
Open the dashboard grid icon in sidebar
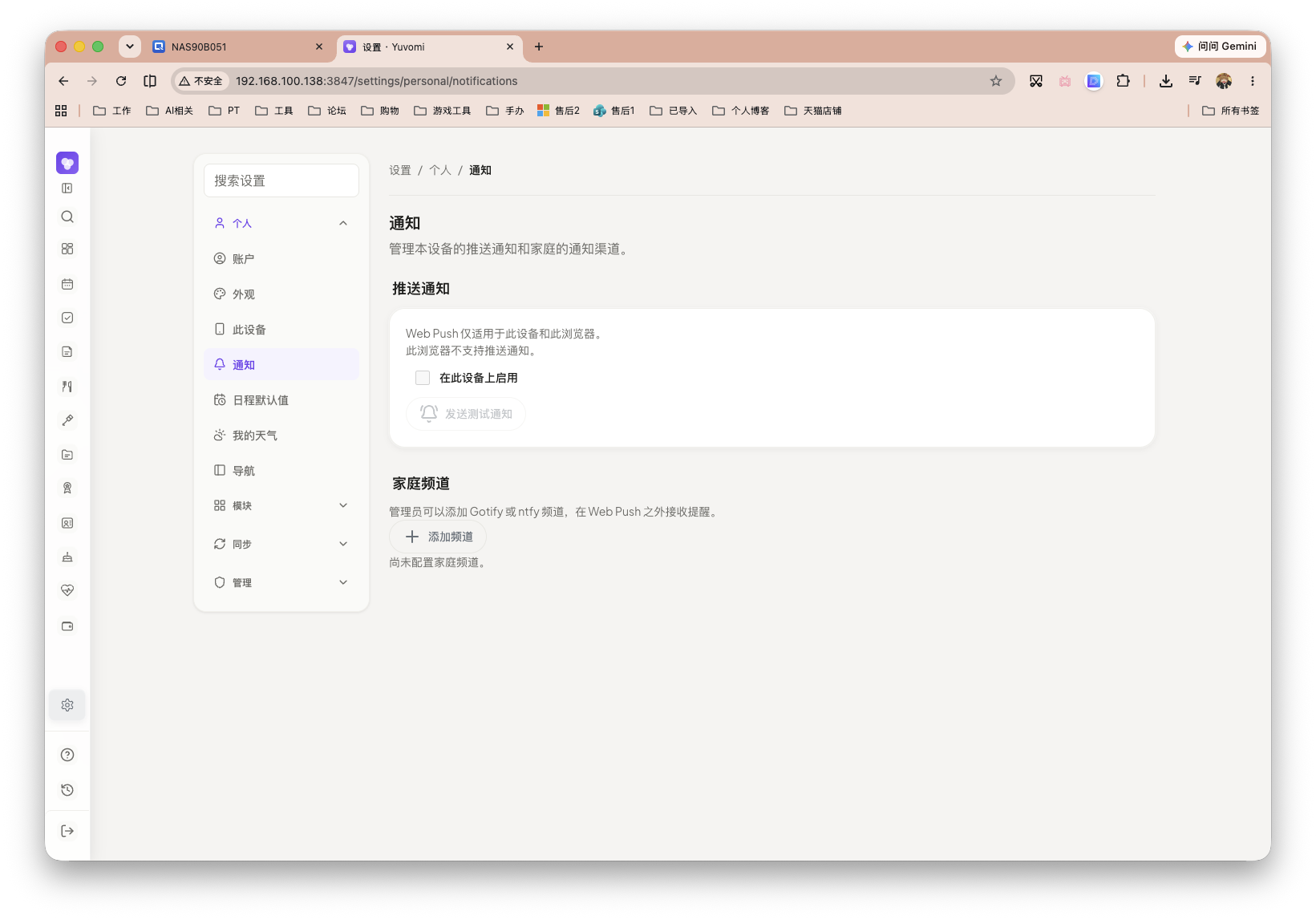pyautogui.click(x=67, y=249)
